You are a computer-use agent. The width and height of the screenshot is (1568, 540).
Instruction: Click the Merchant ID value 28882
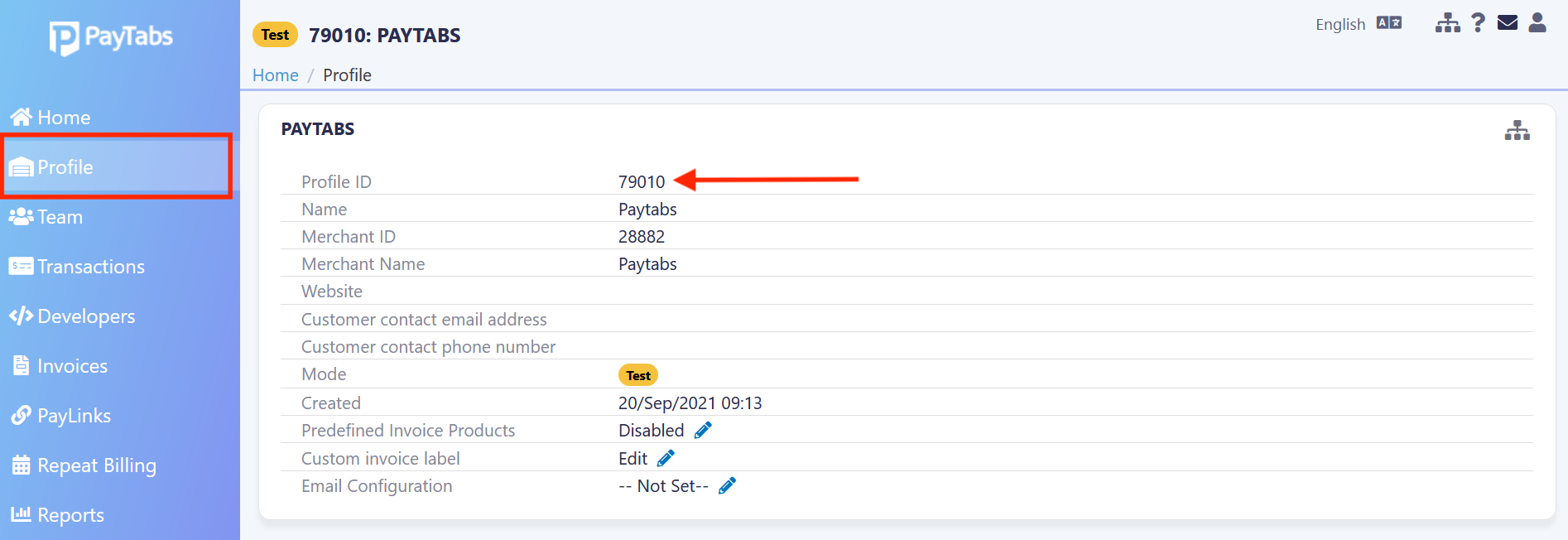(642, 237)
